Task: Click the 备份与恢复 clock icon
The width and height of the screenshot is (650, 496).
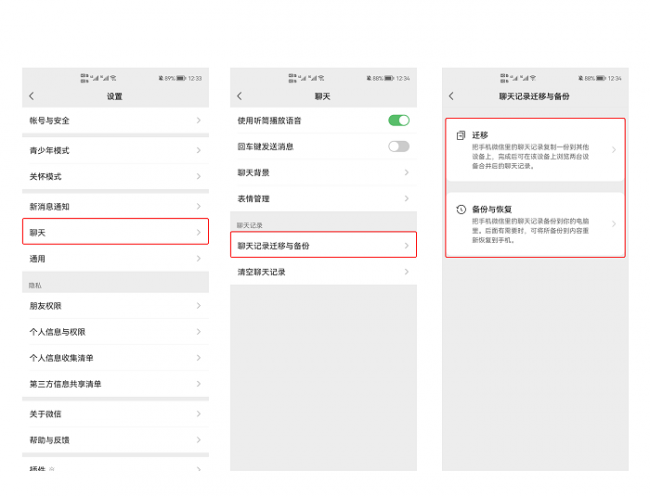Action: pyautogui.click(x=461, y=209)
